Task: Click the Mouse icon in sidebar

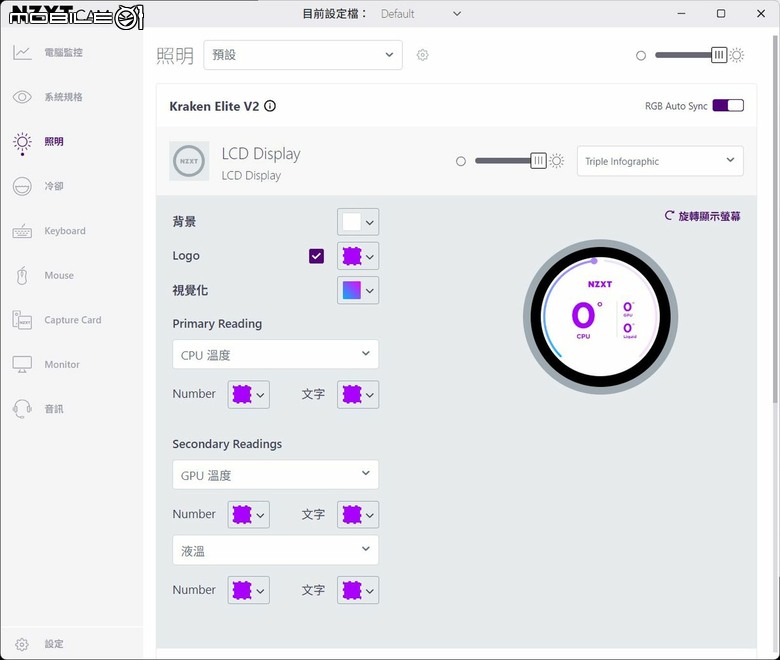Action: point(22,276)
